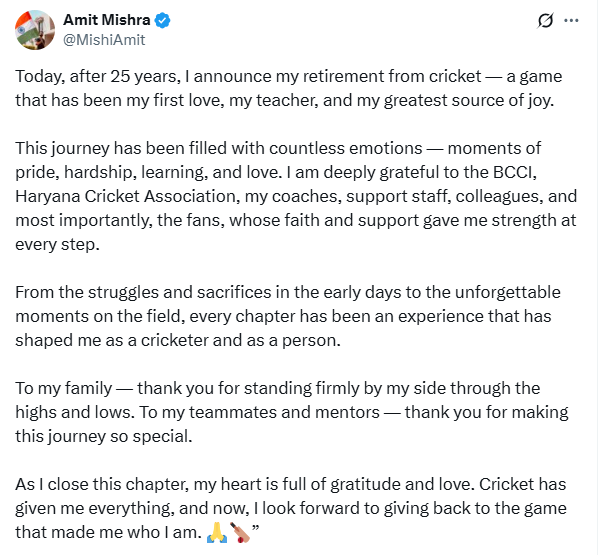
Task: Click the paragraph starting 'As I close this chapter'
Action: tap(291, 508)
